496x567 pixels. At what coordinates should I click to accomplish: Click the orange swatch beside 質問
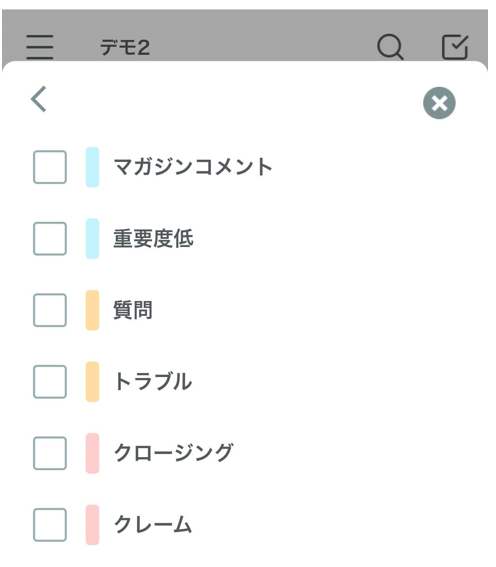93,310
